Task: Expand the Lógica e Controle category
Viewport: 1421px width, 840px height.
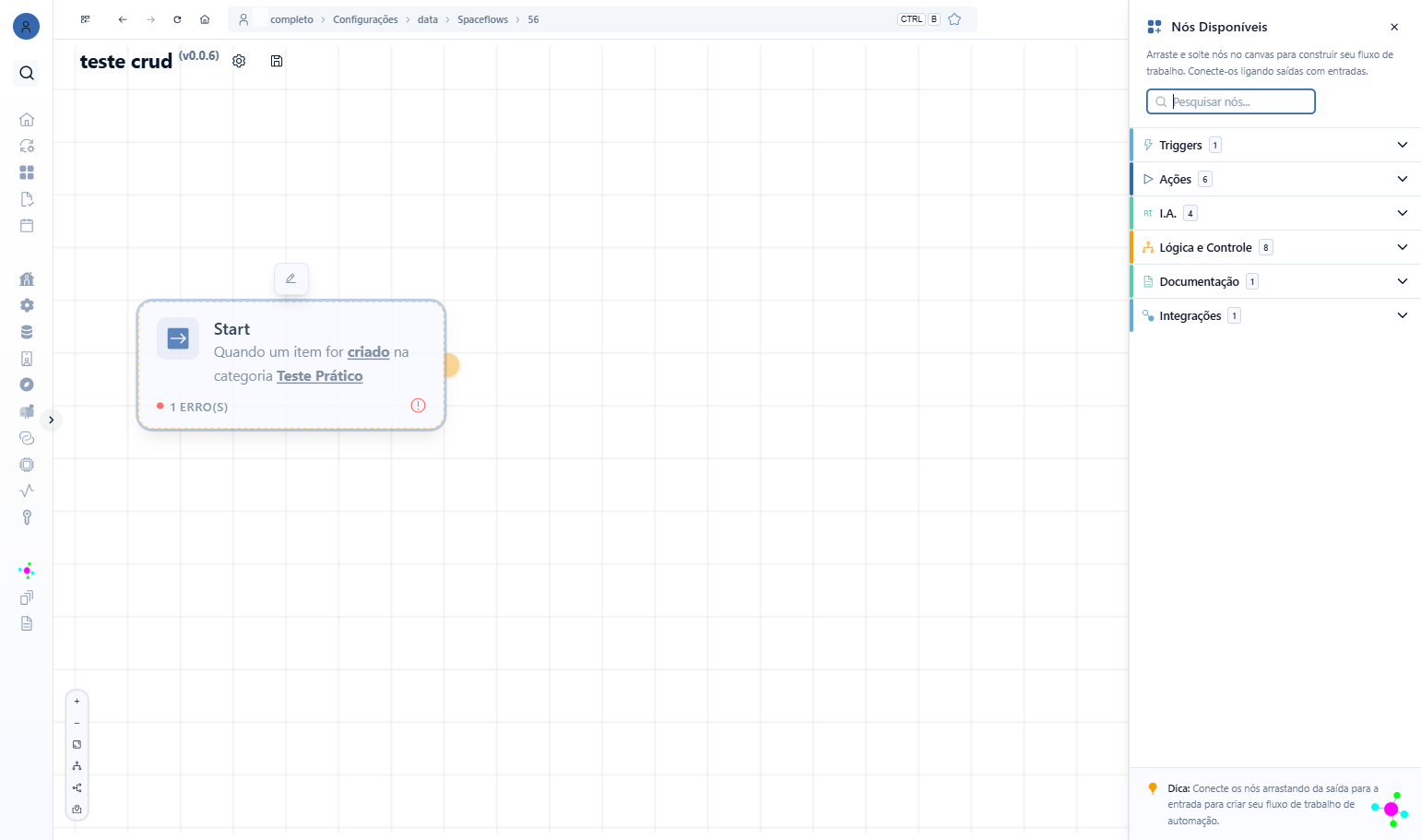Action: 1276,247
